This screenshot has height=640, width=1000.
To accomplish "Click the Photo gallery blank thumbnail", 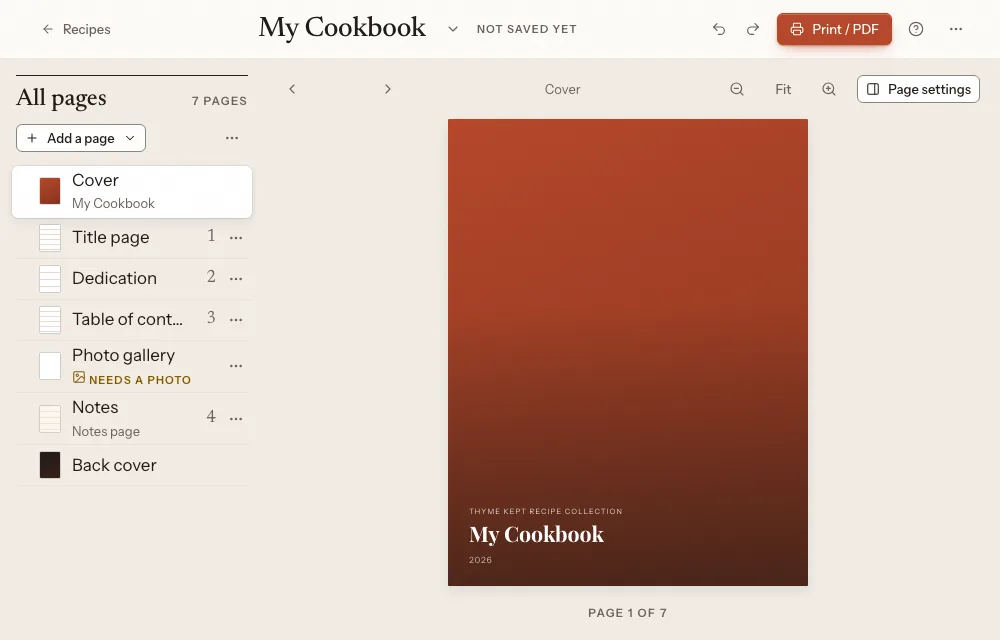I will point(50,366).
